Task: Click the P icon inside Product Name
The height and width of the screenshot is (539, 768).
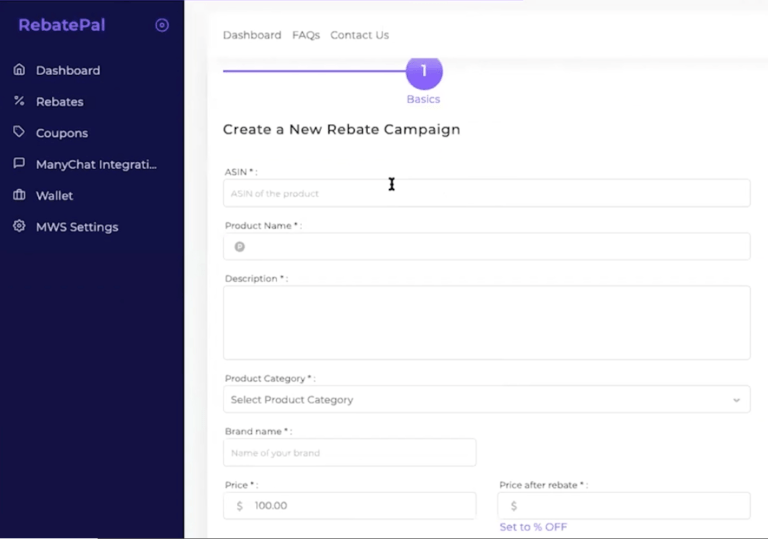Action: point(240,246)
